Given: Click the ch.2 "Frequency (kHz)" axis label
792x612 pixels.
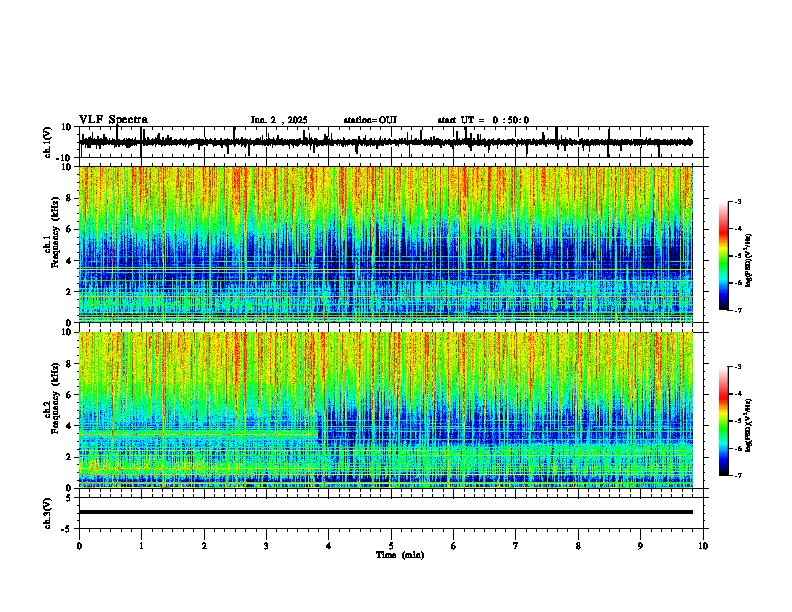Looking at the screenshot, I should pos(56,398).
